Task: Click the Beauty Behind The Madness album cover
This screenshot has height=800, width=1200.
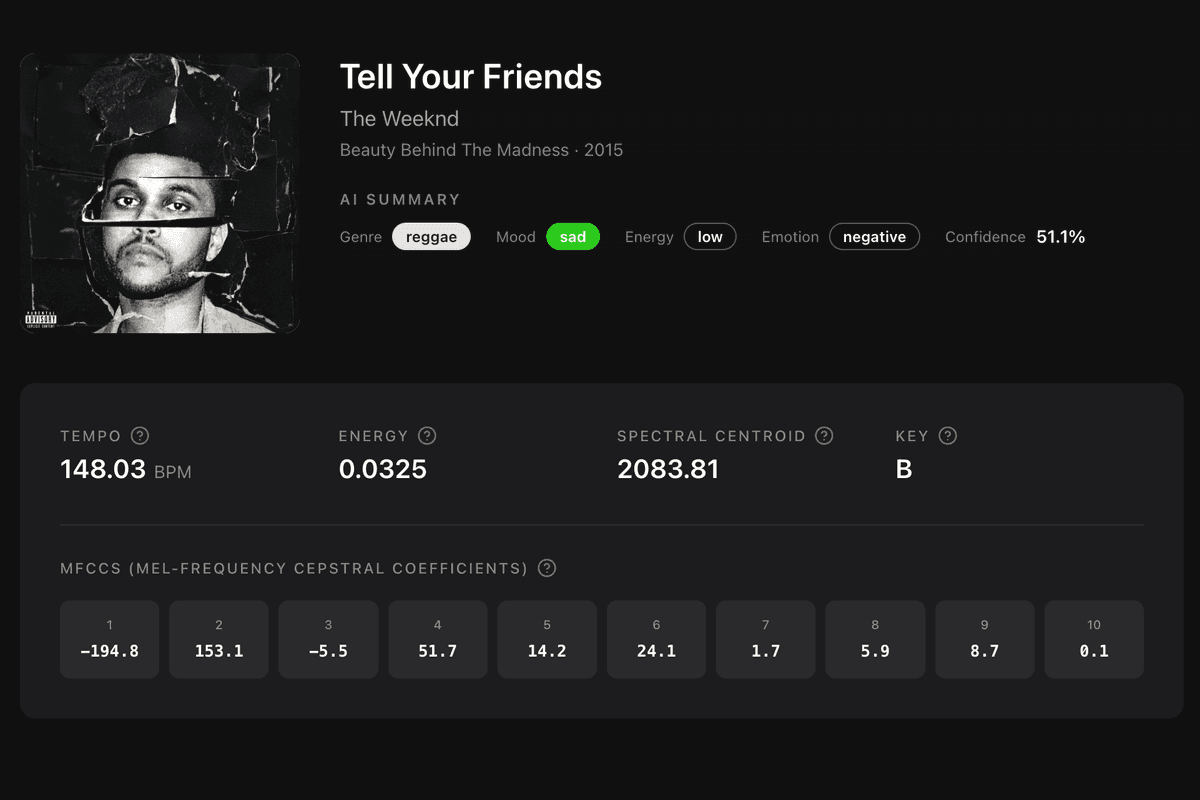Action: 160,193
